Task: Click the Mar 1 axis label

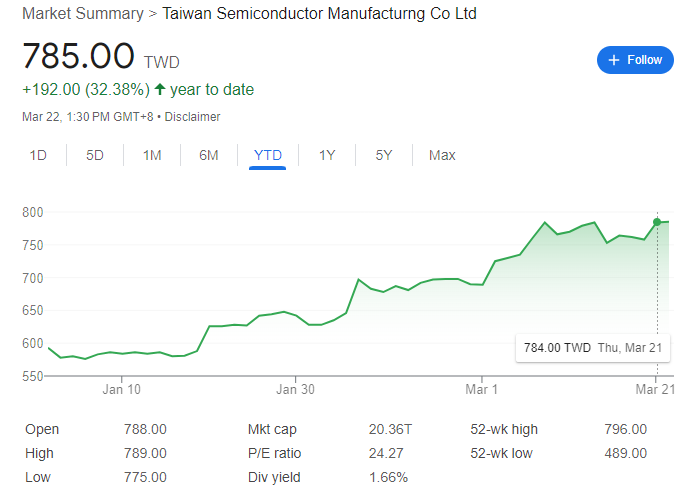Action: (x=481, y=389)
